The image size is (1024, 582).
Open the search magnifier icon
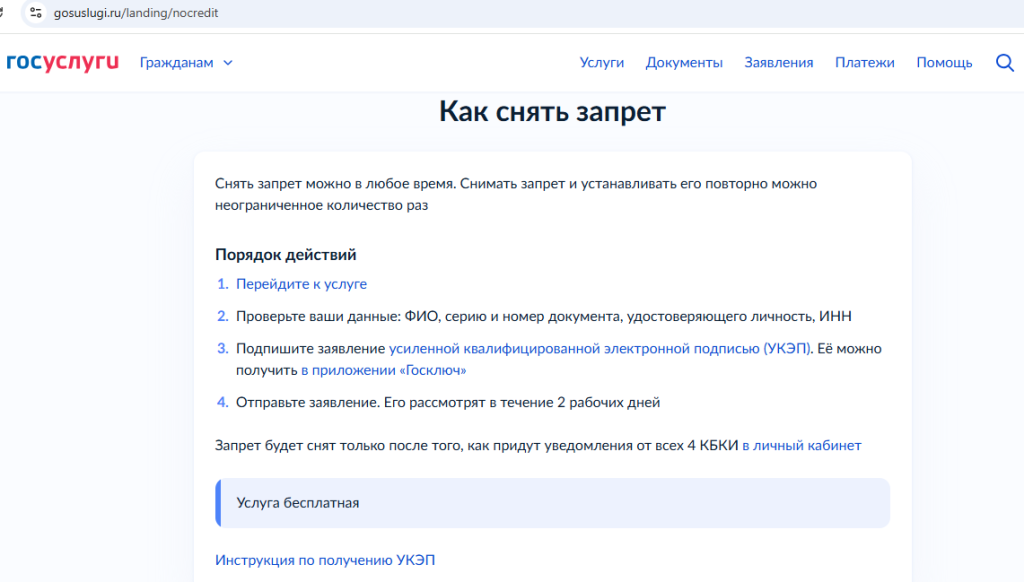pyautogui.click(x=1005, y=62)
